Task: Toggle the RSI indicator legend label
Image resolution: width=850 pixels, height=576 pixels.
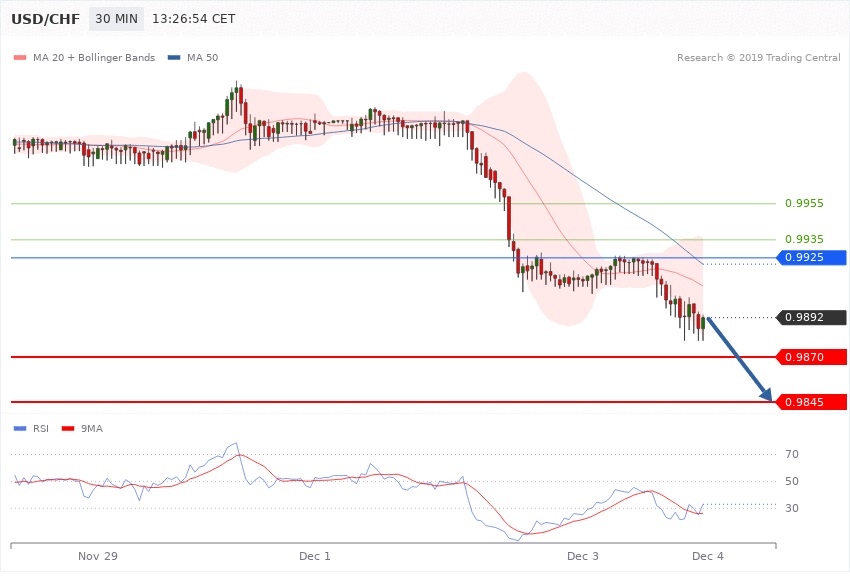Action: coord(41,429)
